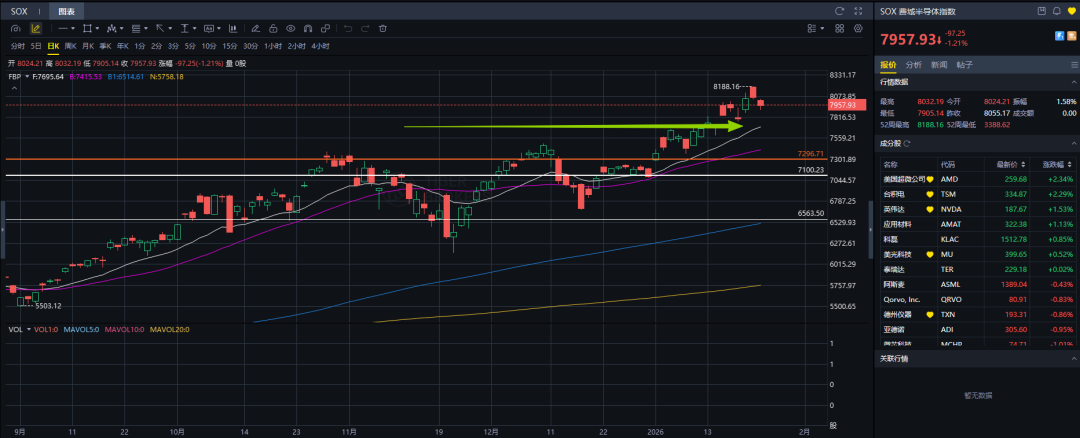Select the 周K timeframe tab
The image size is (1080, 438).
(70, 46)
